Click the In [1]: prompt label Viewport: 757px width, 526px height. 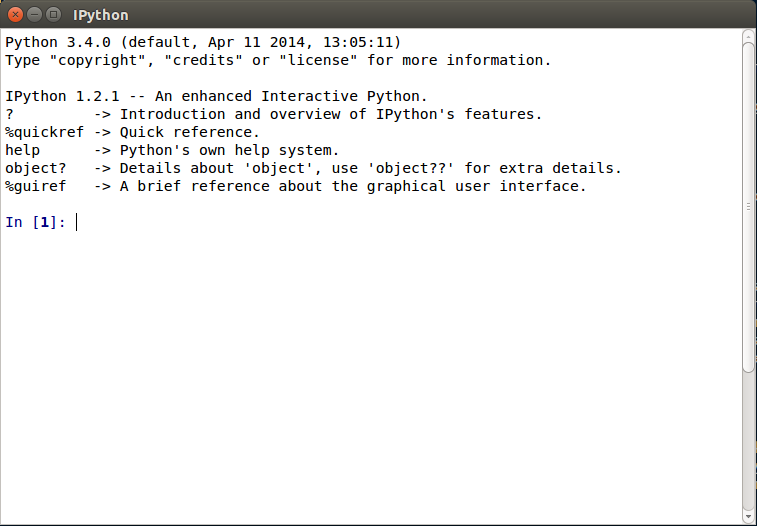click(x=35, y=222)
